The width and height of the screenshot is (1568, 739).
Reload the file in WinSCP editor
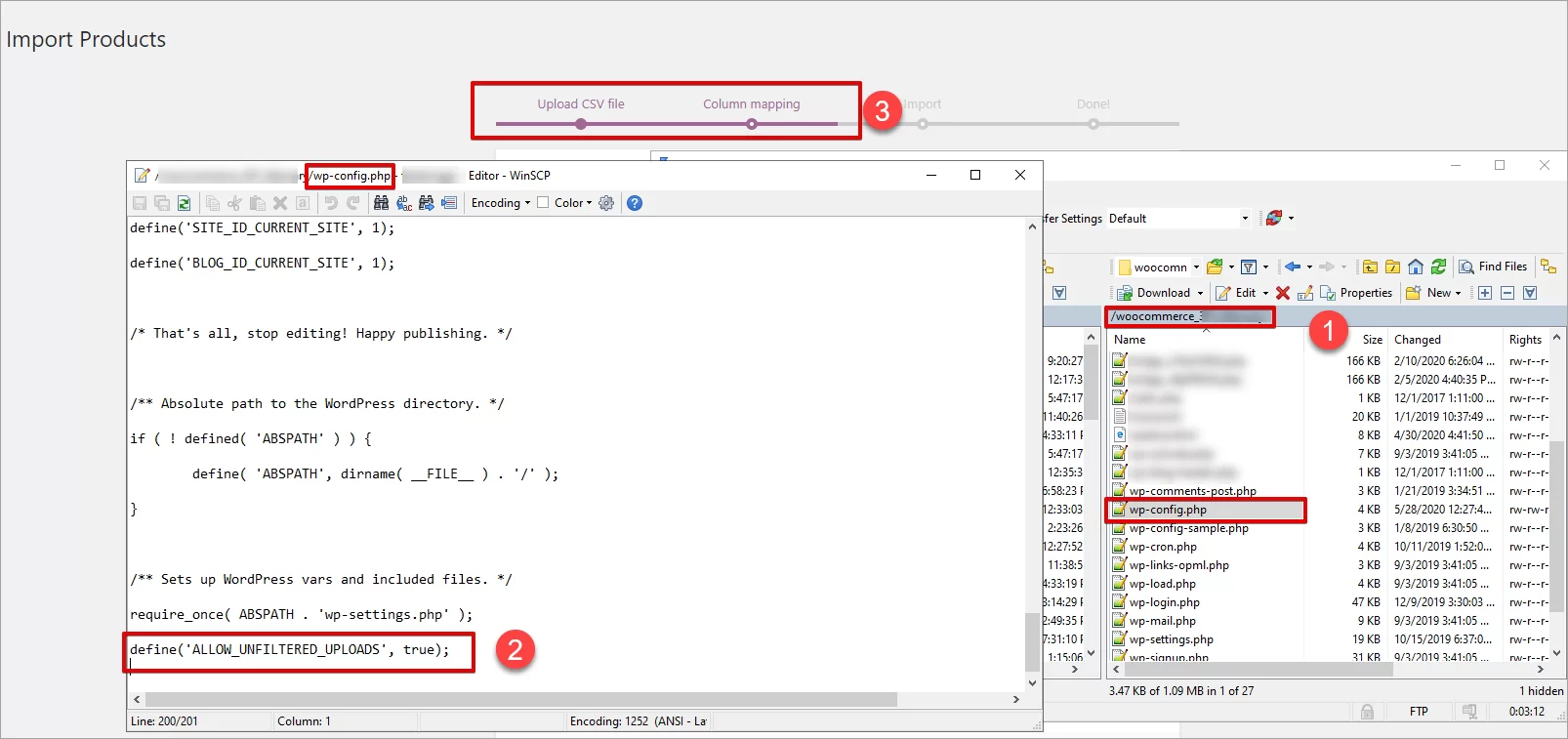(x=184, y=203)
